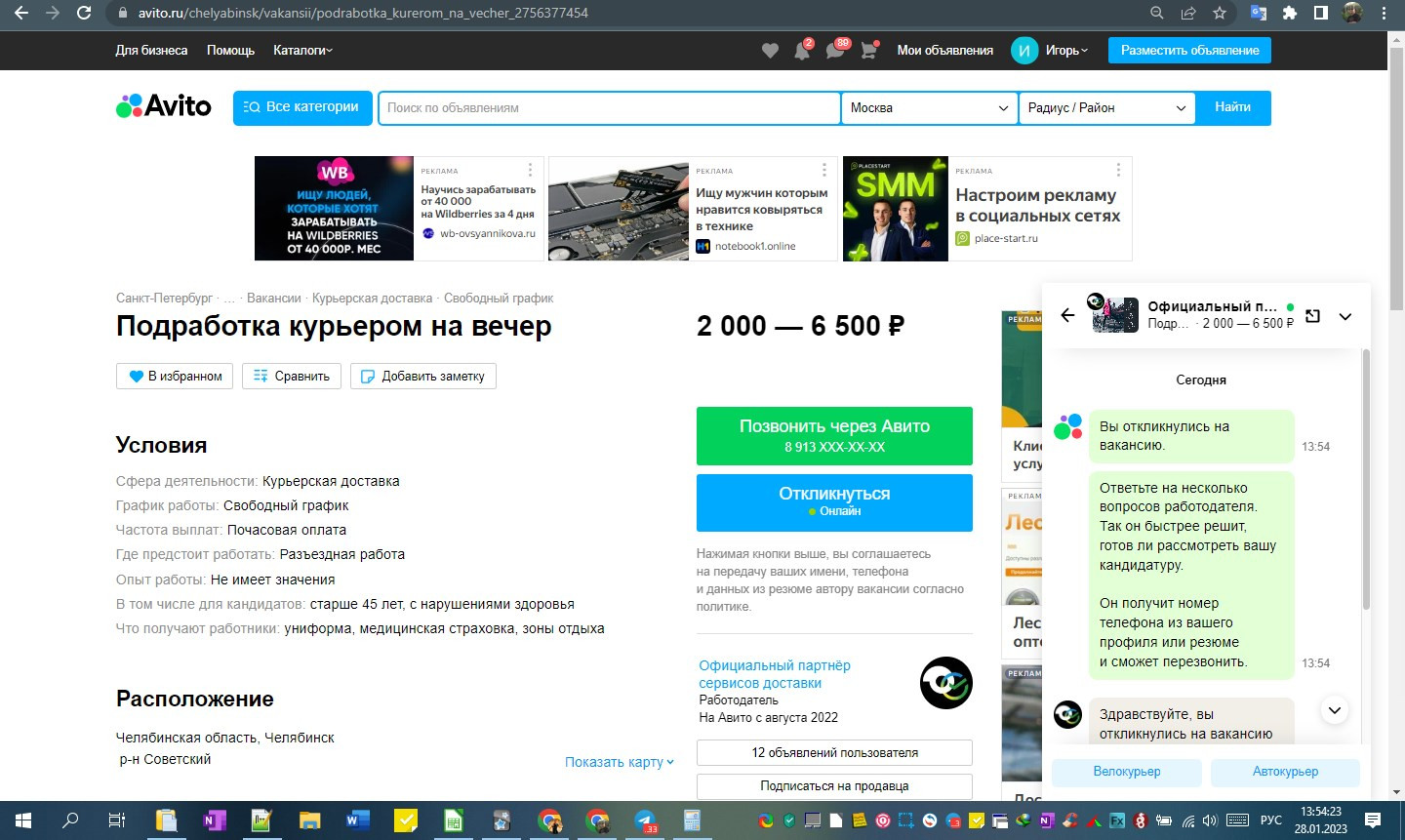This screenshot has height=840, width=1405.
Task: Open 'Для бизнеса' menu item
Action: click(151, 51)
